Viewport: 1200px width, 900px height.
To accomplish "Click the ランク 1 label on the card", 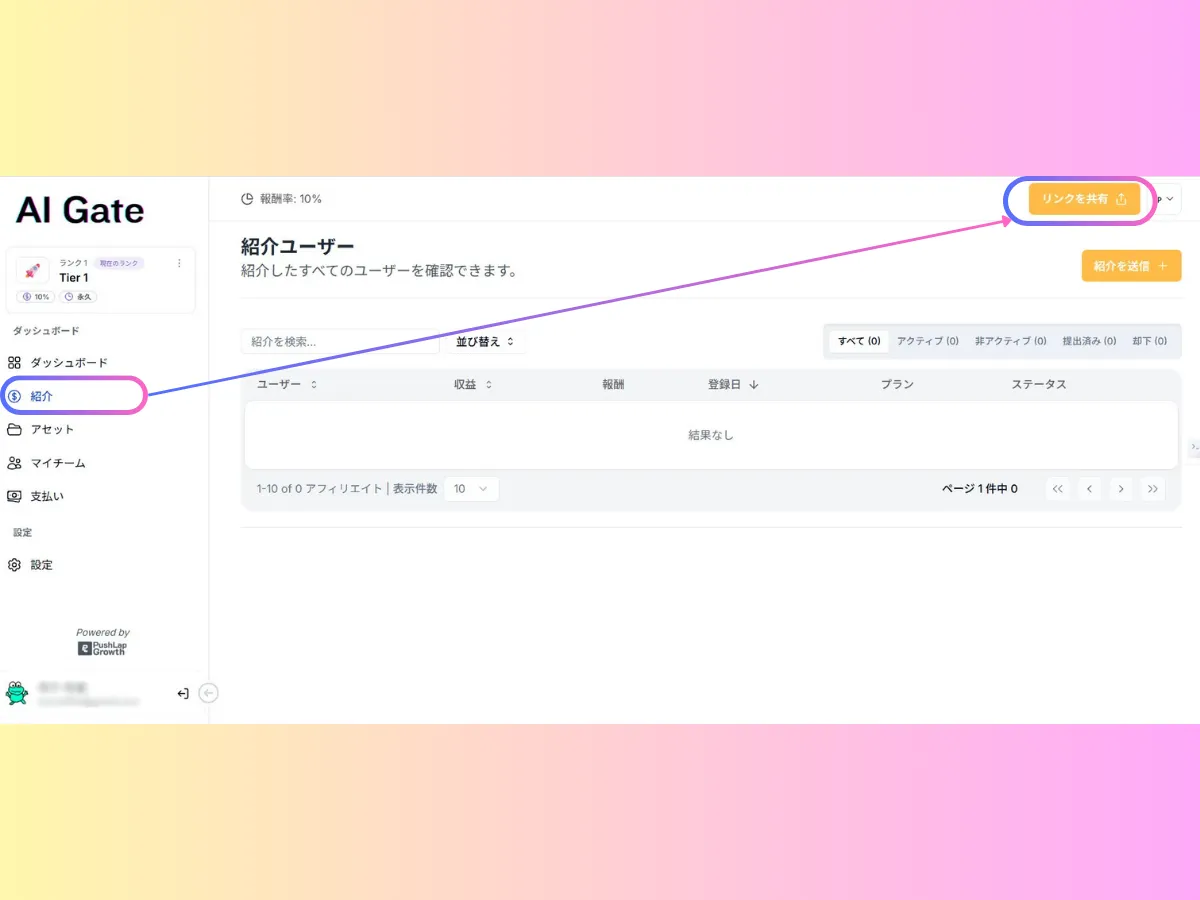I will (x=73, y=263).
